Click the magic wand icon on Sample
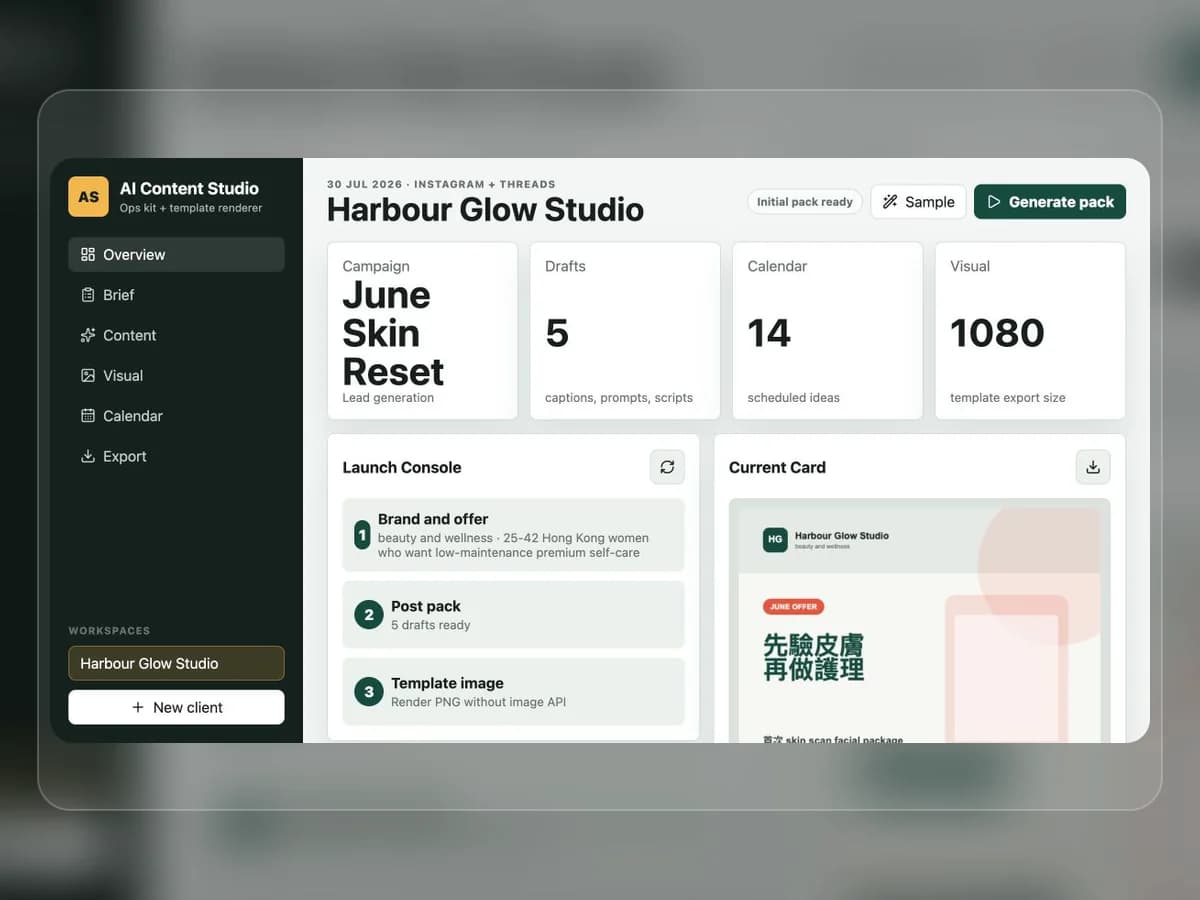The width and height of the screenshot is (1200, 900). click(x=890, y=202)
